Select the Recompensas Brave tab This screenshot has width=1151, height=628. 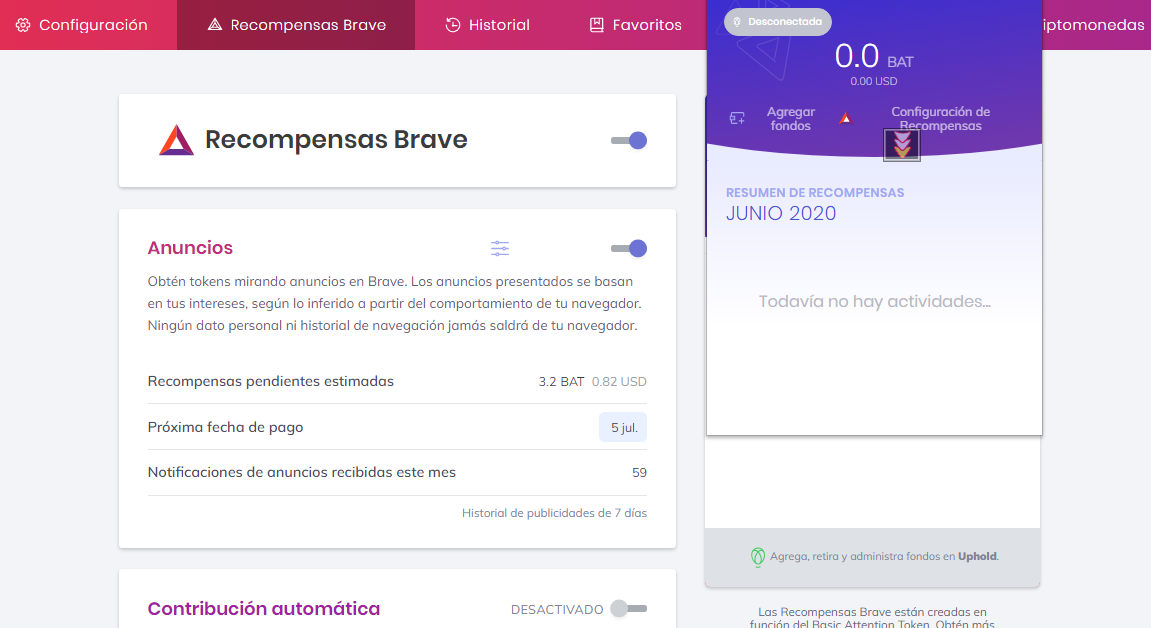pos(296,25)
